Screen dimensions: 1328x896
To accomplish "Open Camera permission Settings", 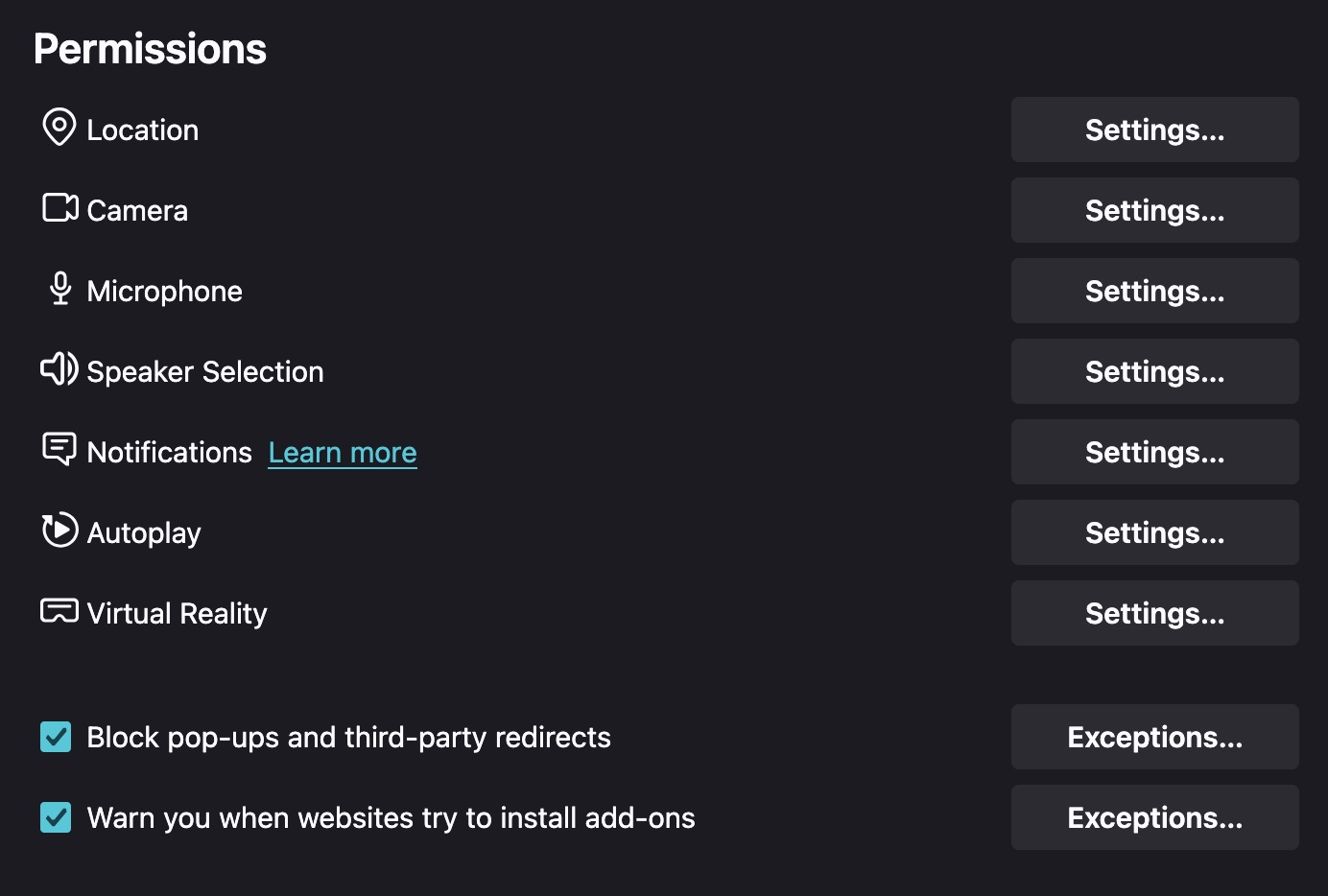I will point(1154,210).
